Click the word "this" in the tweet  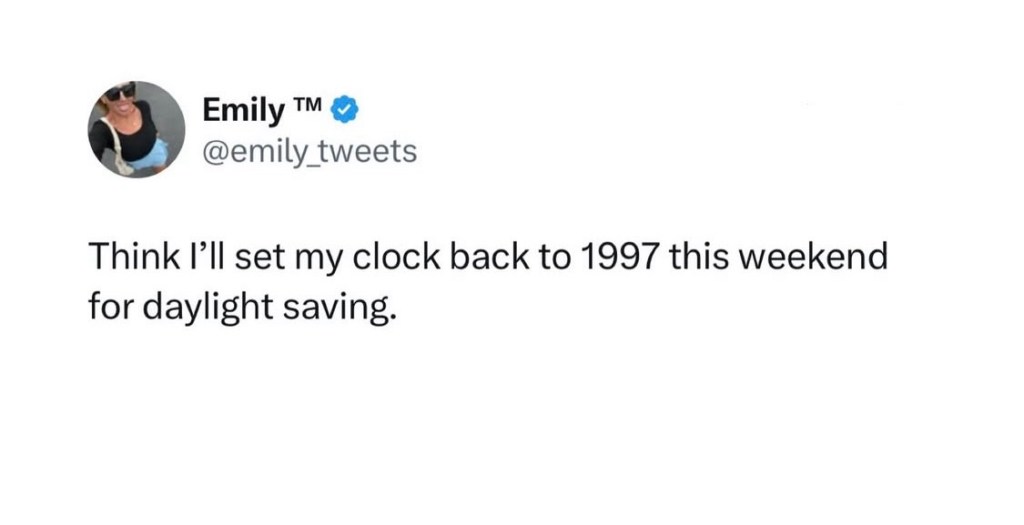pyautogui.click(x=703, y=257)
